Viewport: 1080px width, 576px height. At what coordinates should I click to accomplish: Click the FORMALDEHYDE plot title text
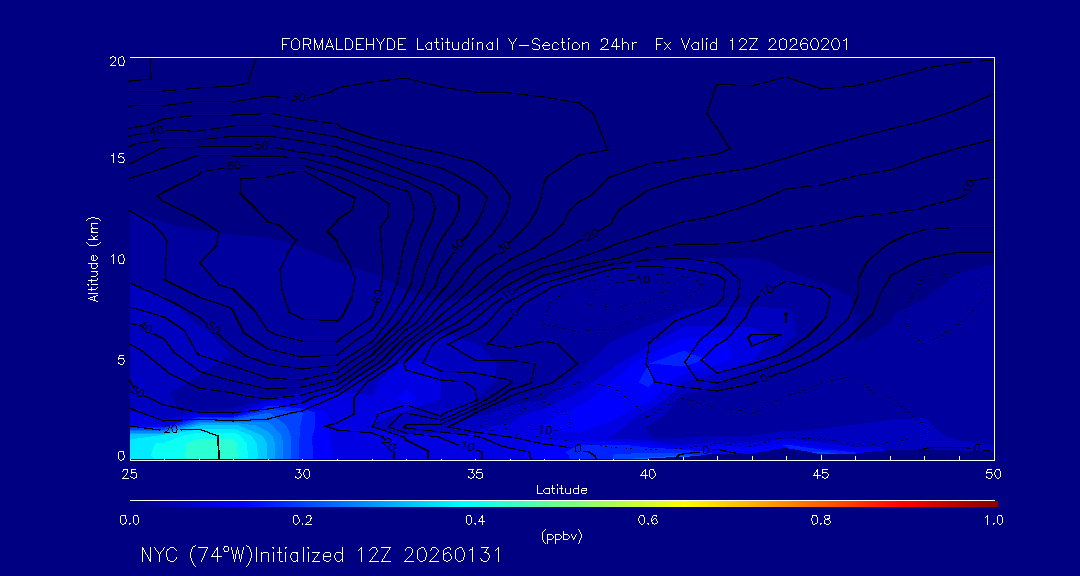[x=565, y=45]
